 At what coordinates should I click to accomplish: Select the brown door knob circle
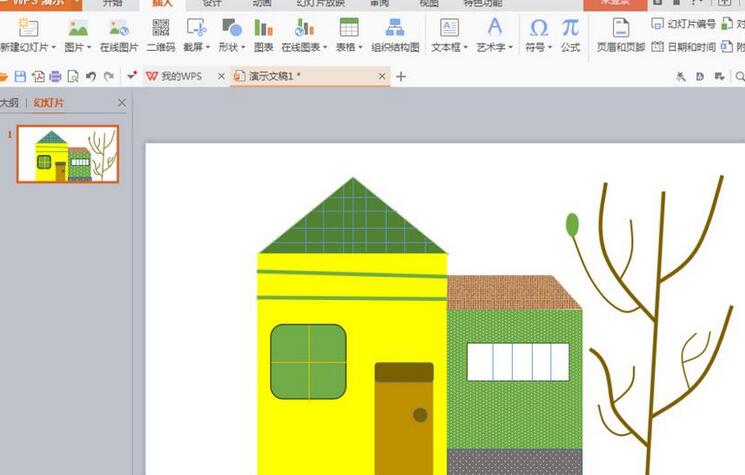[420, 415]
